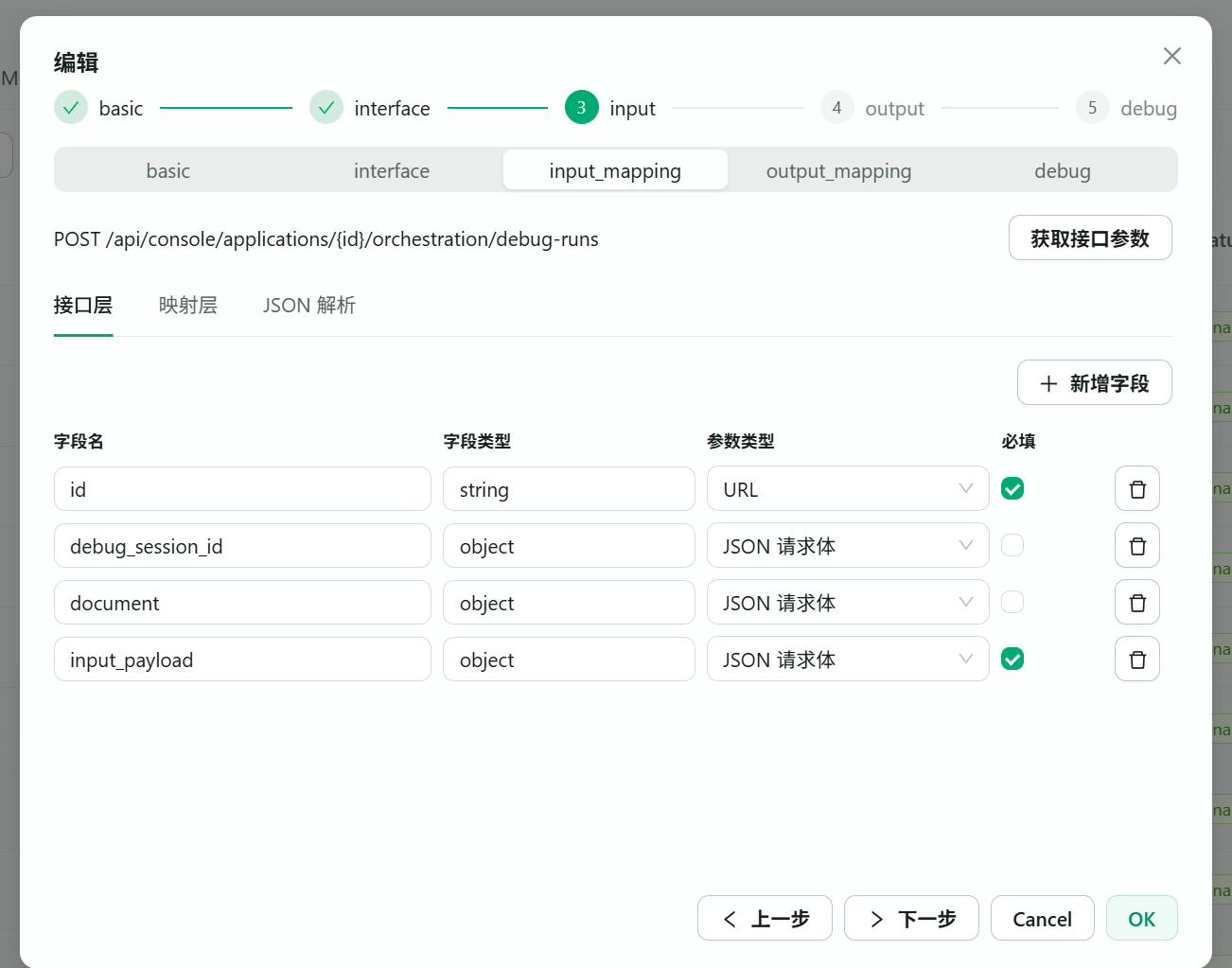Open the 接口层 tab
The image size is (1232, 968).
(83, 306)
